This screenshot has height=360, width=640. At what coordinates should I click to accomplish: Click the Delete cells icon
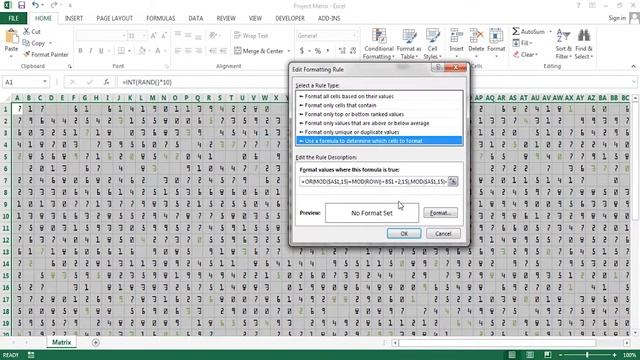pos(476,36)
